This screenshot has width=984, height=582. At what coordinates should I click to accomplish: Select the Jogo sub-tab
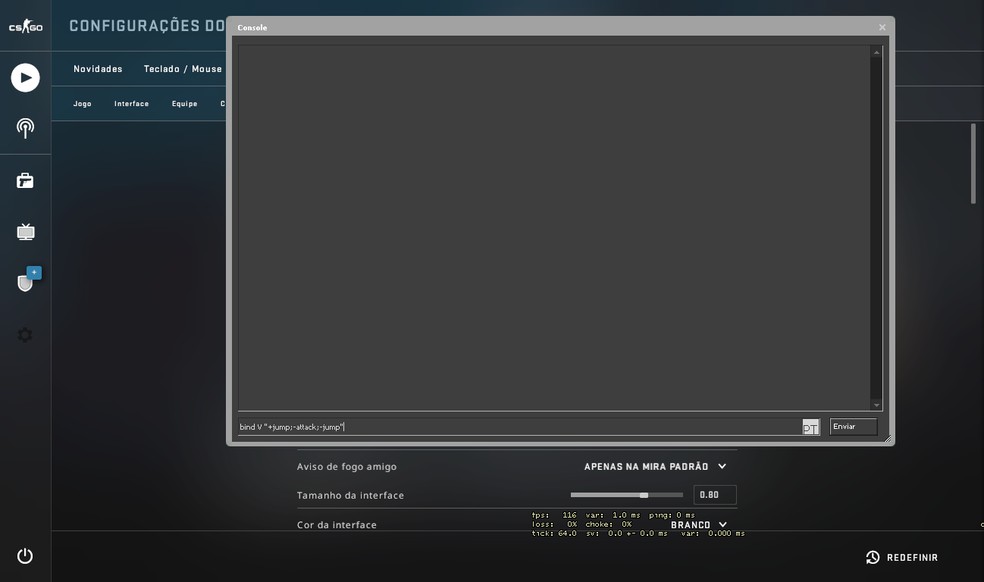tap(82, 104)
